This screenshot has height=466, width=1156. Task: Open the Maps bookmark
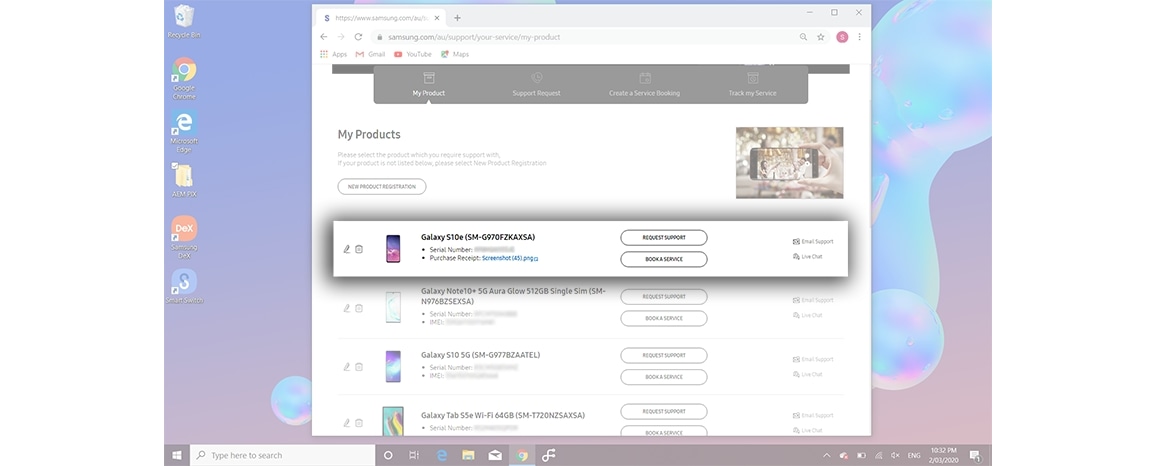pyautogui.click(x=455, y=54)
